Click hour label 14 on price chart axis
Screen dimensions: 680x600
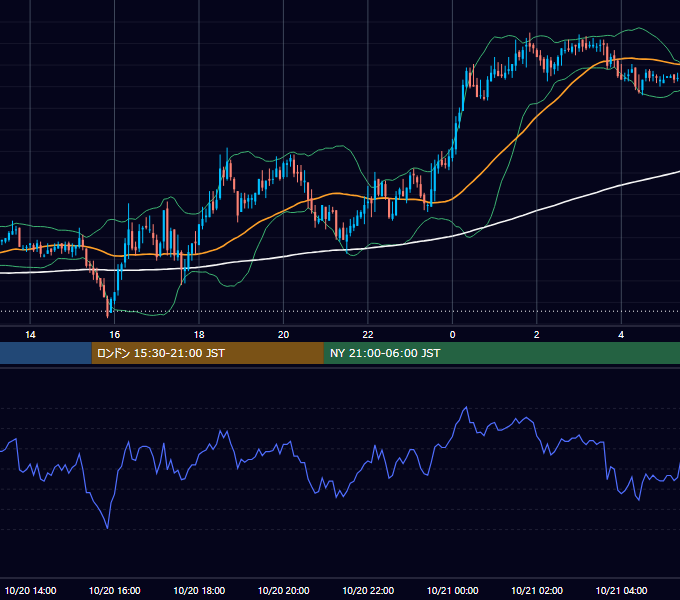click(30, 335)
